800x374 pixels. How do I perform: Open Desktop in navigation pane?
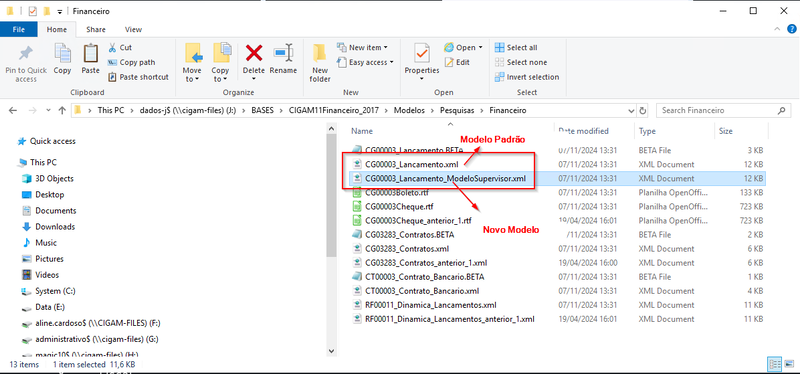click(x=43, y=194)
